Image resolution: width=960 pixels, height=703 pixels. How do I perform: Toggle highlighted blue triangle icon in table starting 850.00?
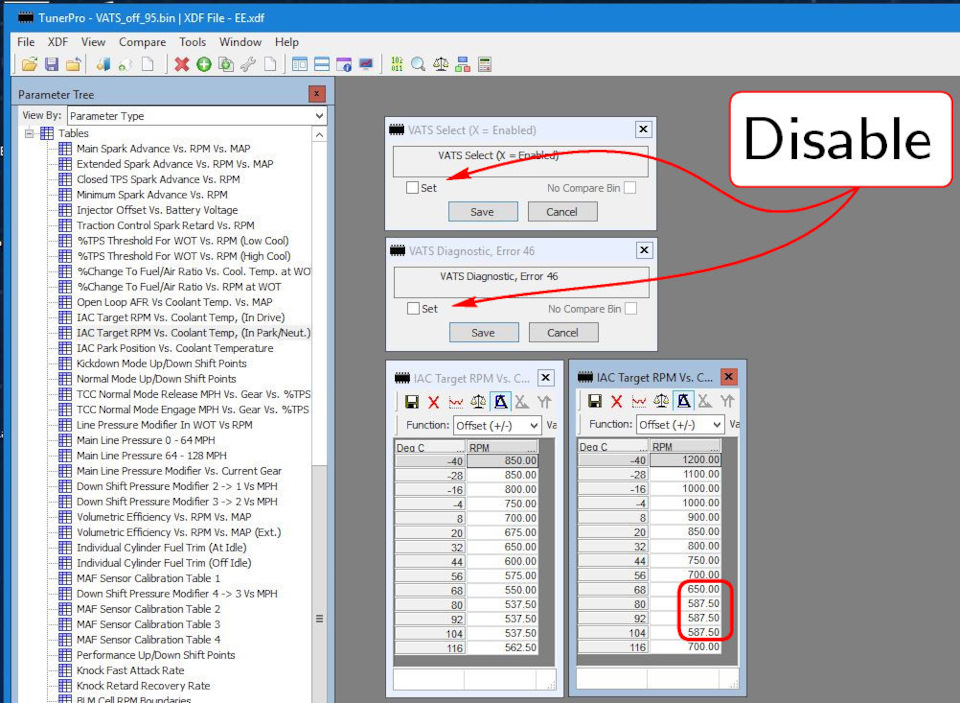click(x=500, y=402)
